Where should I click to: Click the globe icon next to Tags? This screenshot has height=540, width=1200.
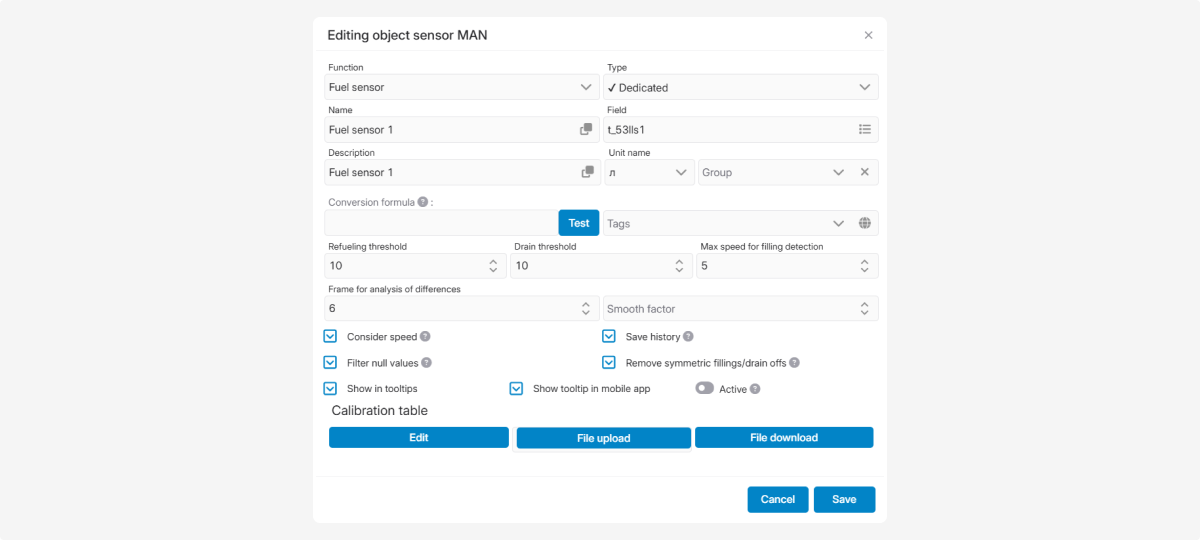[865, 224]
